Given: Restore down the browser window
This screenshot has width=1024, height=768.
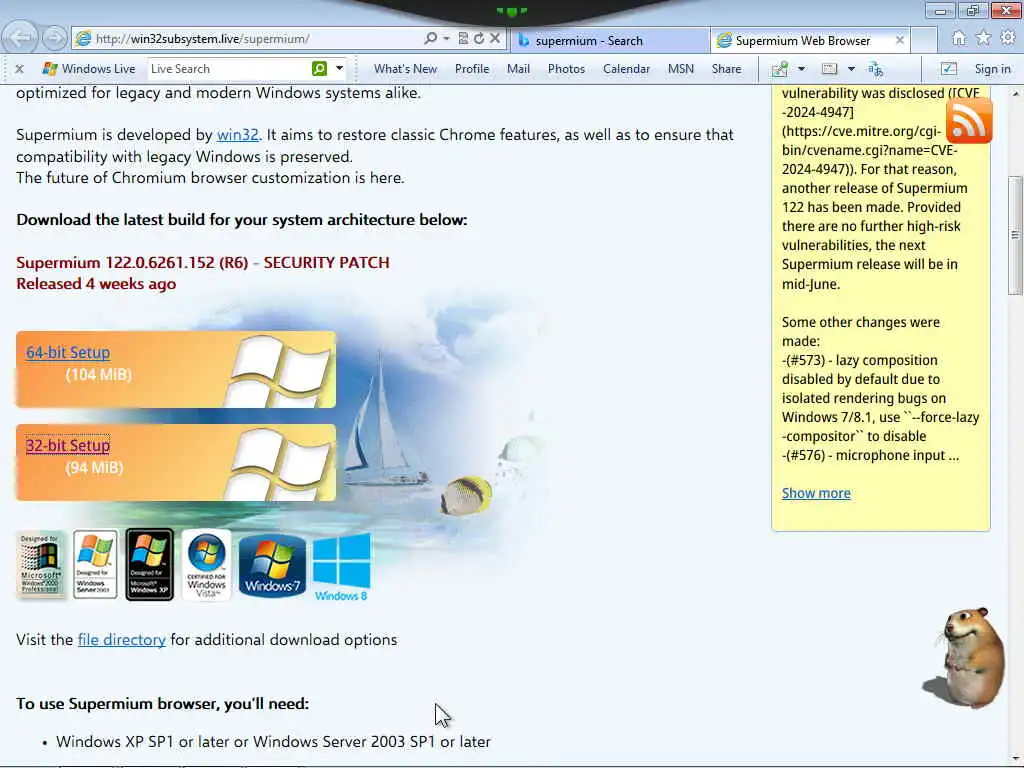Looking at the screenshot, I should [x=973, y=10].
